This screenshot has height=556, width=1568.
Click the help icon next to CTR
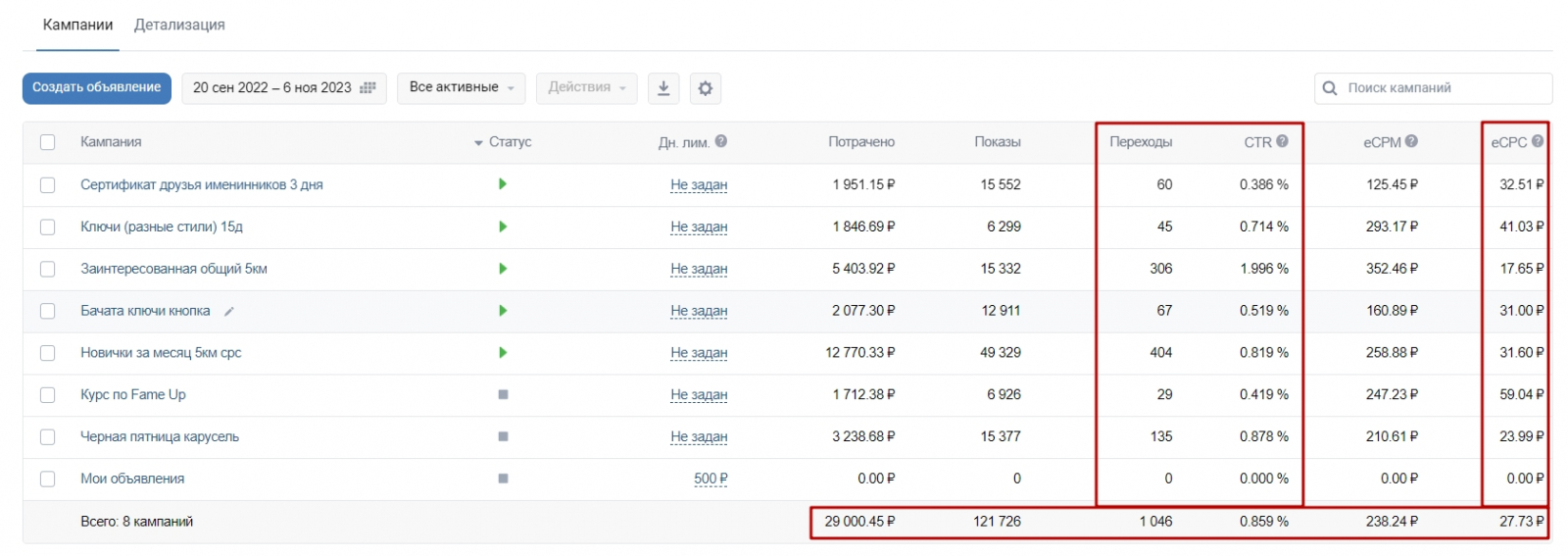(x=1283, y=141)
